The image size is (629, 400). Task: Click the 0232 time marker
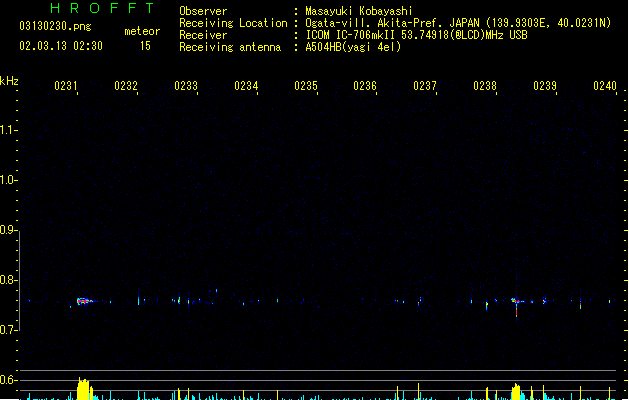point(126,86)
